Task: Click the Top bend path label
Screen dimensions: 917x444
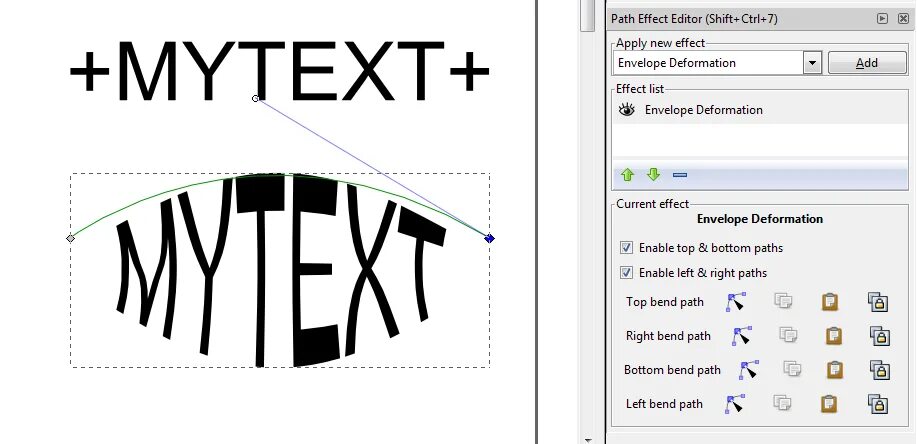Action: pos(665,302)
